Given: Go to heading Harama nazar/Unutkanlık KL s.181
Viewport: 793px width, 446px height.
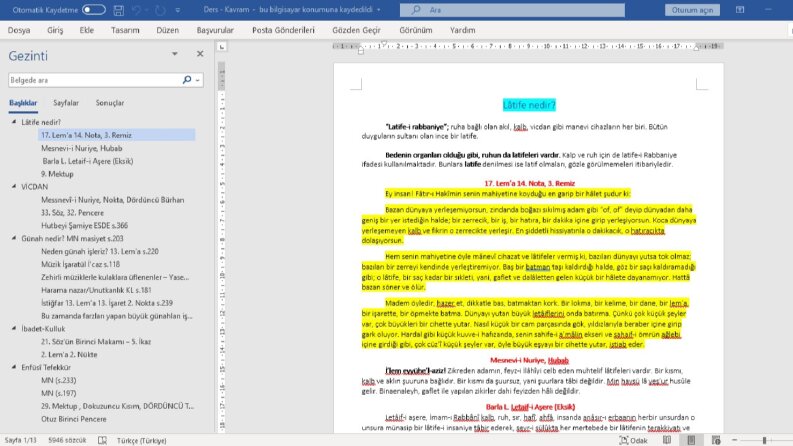Looking at the screenshot, I should point(96,290).
